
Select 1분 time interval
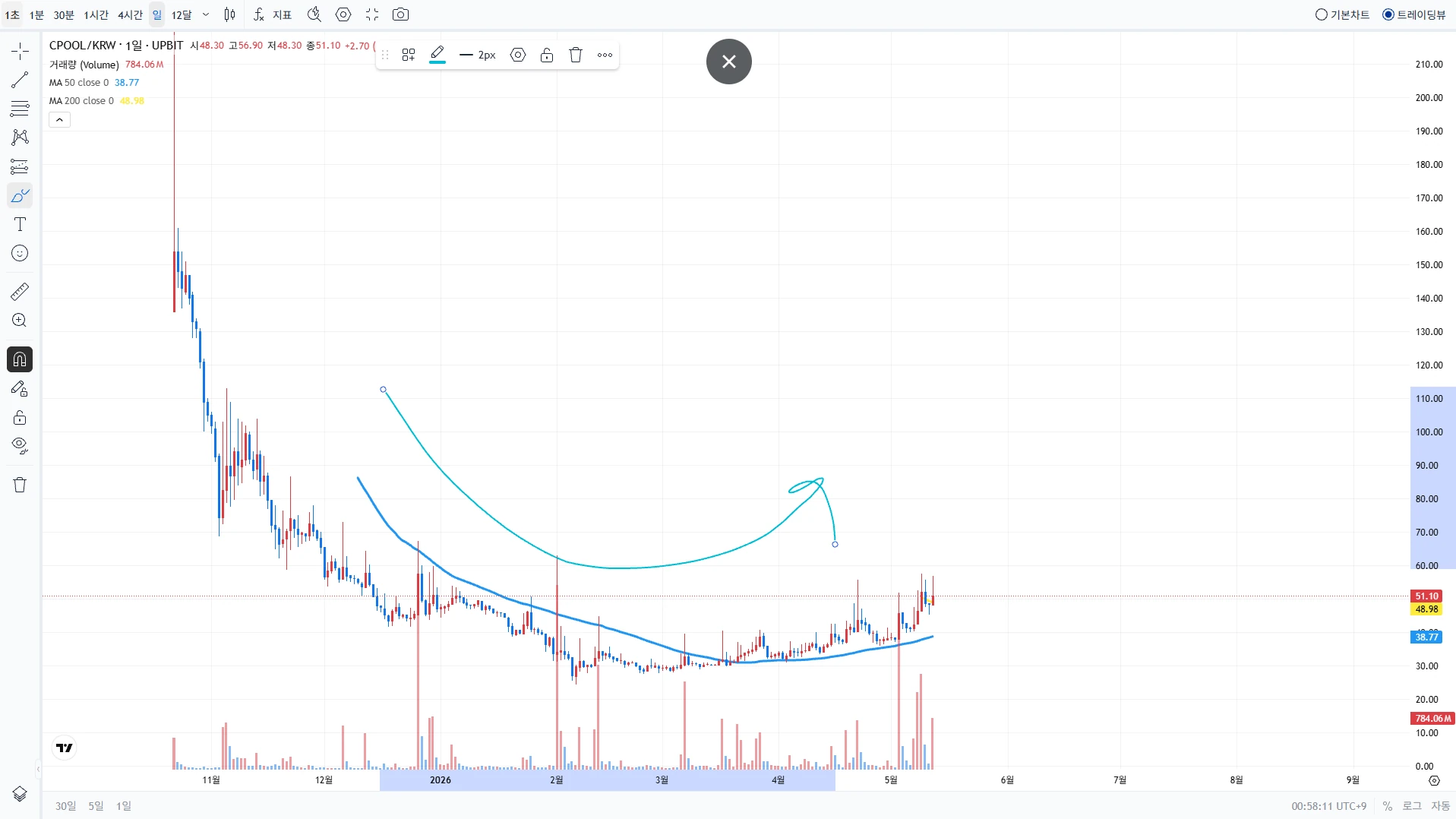coord(36,14)
